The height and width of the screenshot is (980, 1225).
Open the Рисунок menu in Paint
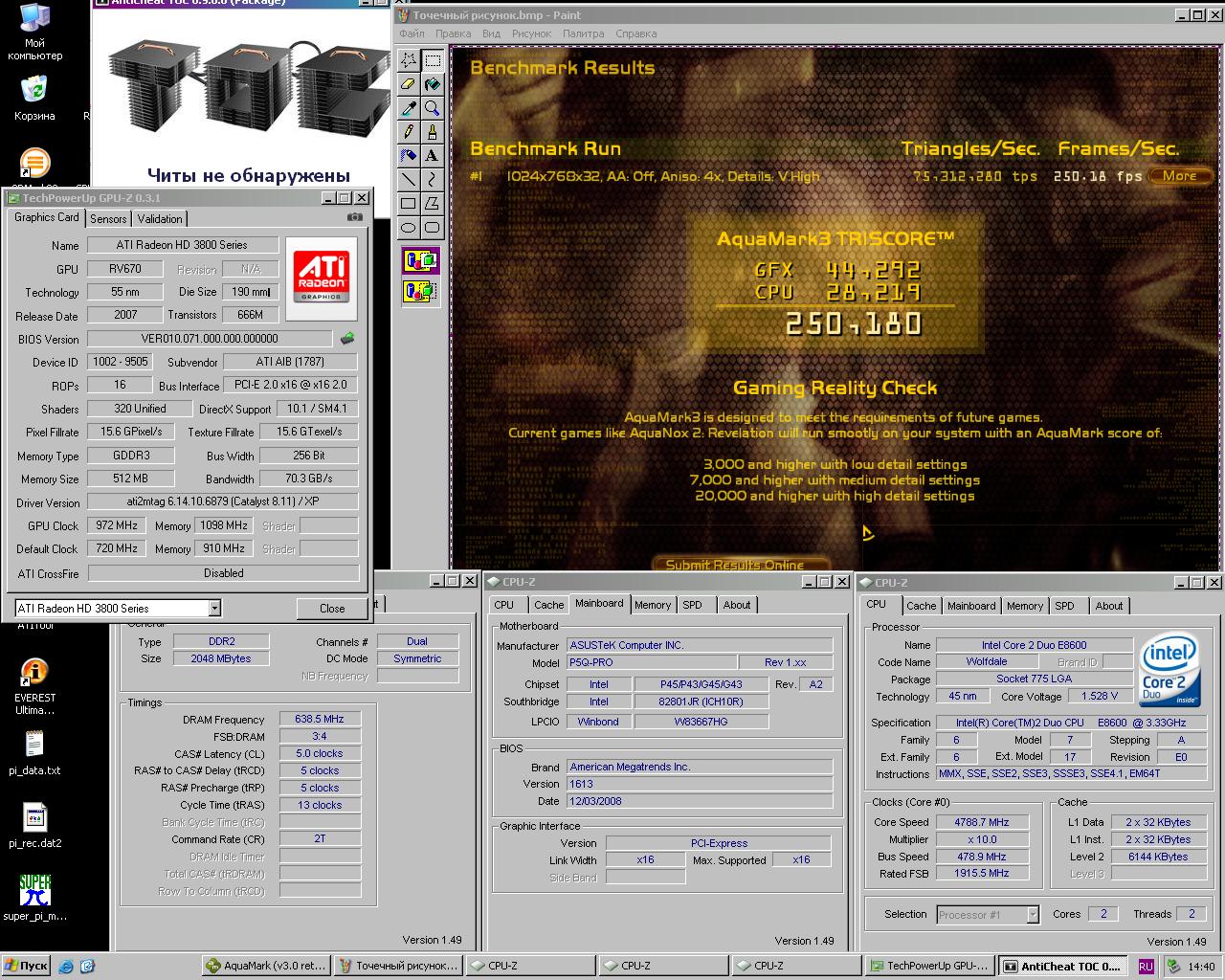pos(531,33)
